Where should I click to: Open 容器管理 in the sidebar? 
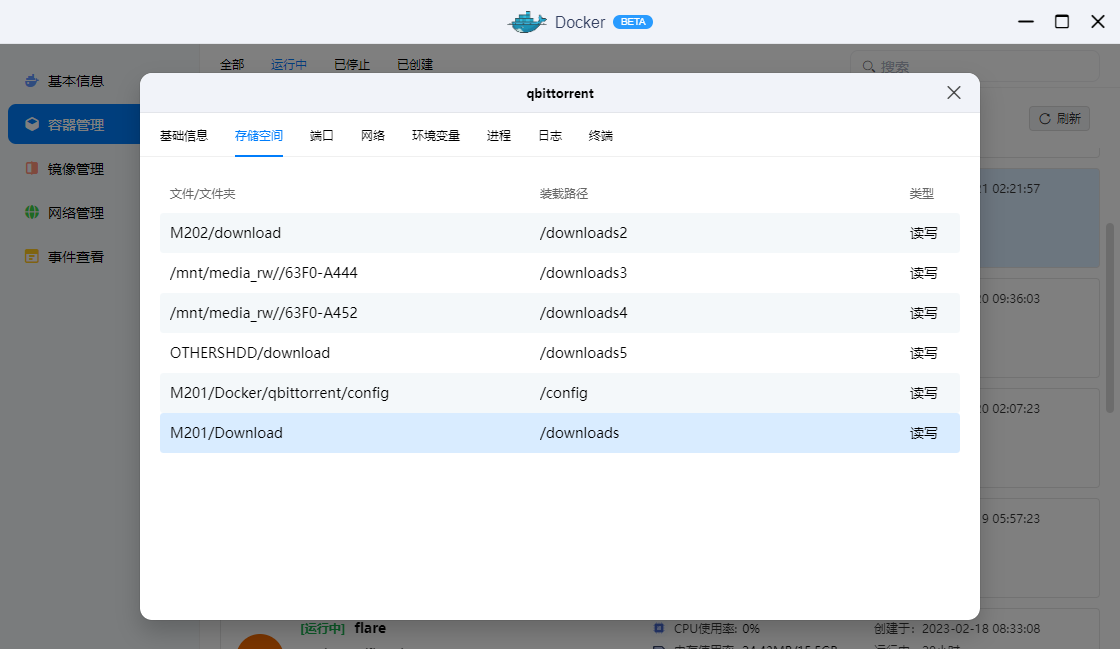click(74, 124)
